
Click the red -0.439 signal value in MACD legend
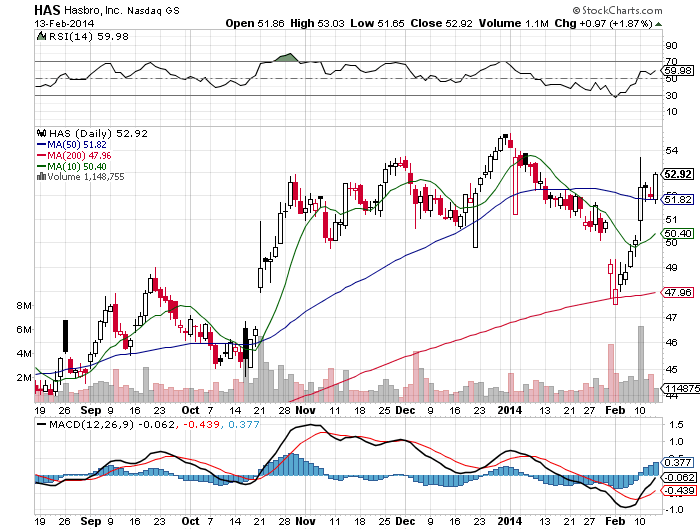(x=200, y=424)
